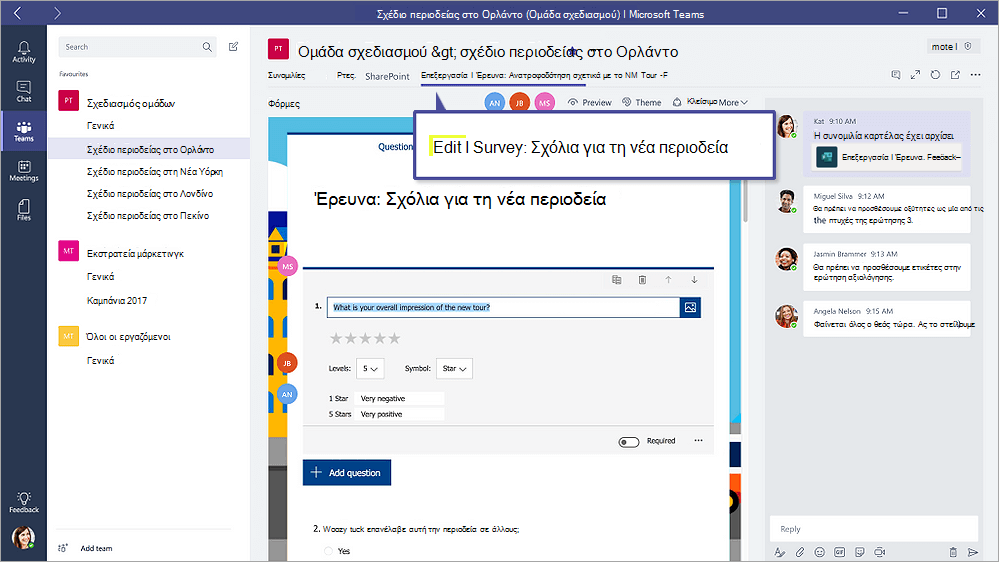Open the Σχέδιο περιοδείας στο Λονδίνο channel
This screenshot has height=562, width=999.
pos(149,193)
